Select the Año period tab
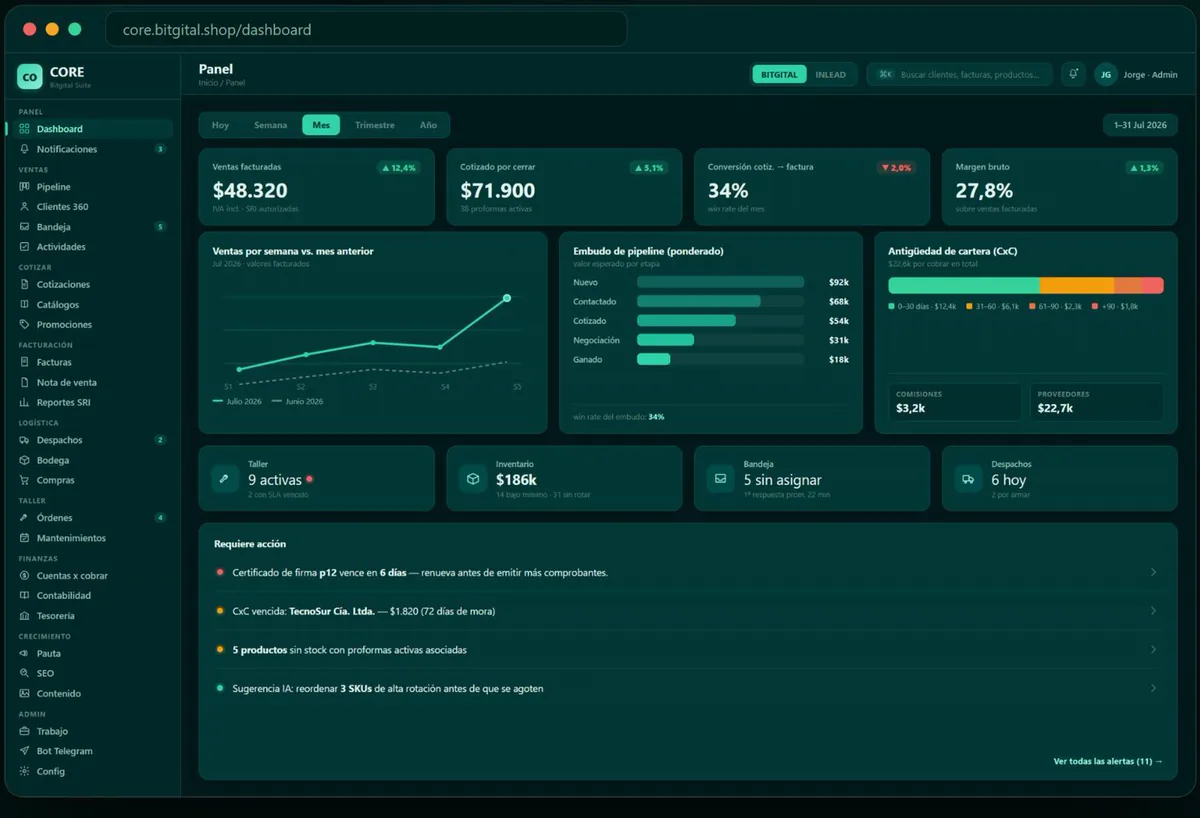The height and width of the screenshot is (818, 1200). point(428,125)
